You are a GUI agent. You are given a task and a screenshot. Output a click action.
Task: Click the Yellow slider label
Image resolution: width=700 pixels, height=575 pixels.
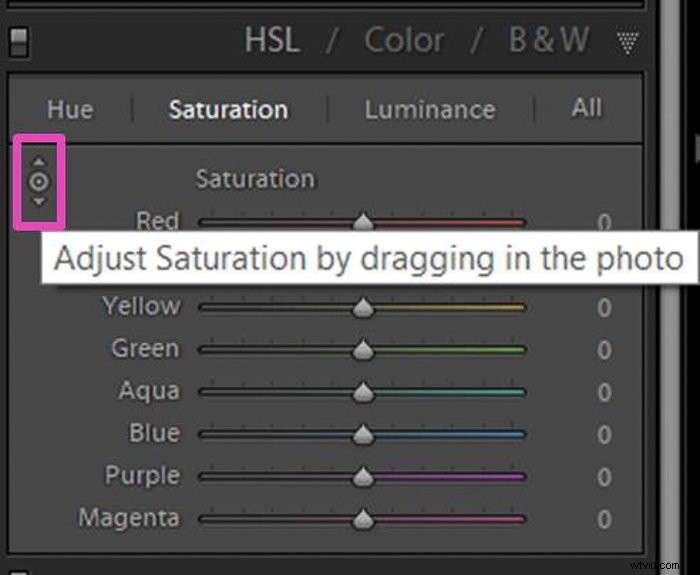pyautogui.click(x=142, y=306)
